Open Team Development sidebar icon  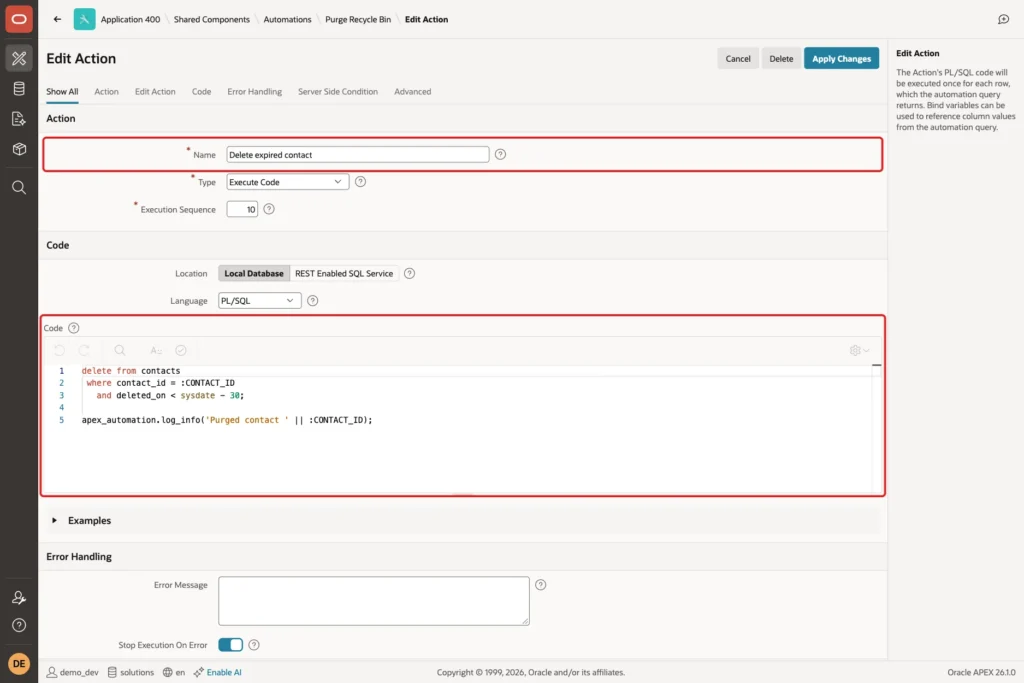pyautogui.click(x=19, y=119)
